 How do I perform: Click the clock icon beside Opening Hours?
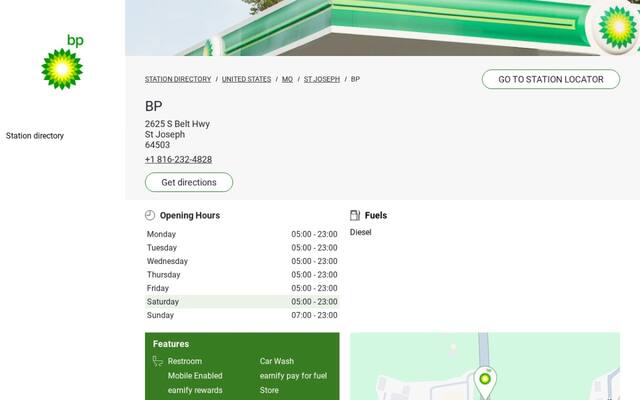pos(150,215)
